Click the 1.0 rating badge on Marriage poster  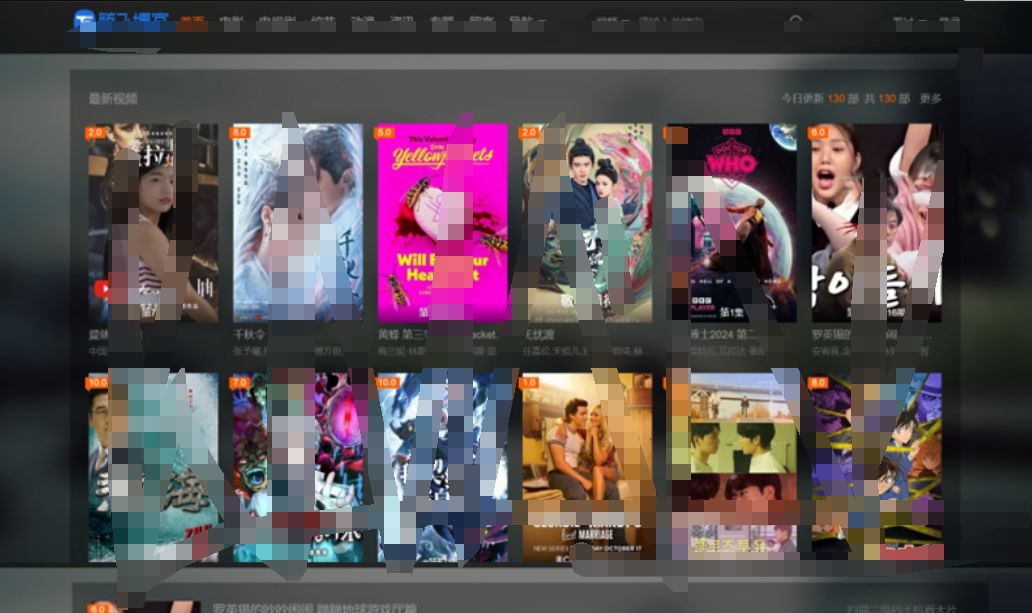click(x=530, y=382)
